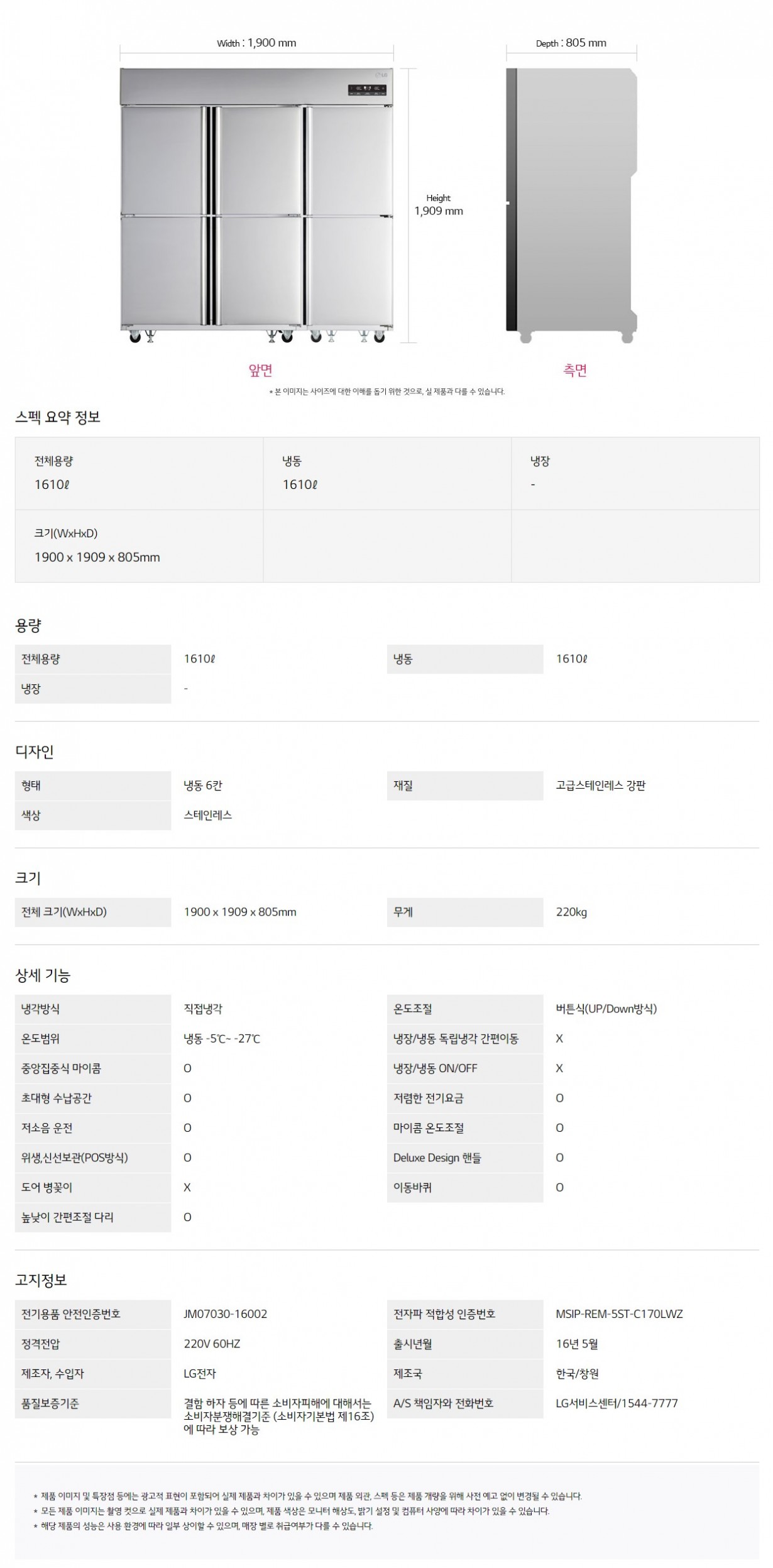Screen dimensions: 773x1568
Task: Click the 상세 기능 section heading
Action: pos(43,975)
